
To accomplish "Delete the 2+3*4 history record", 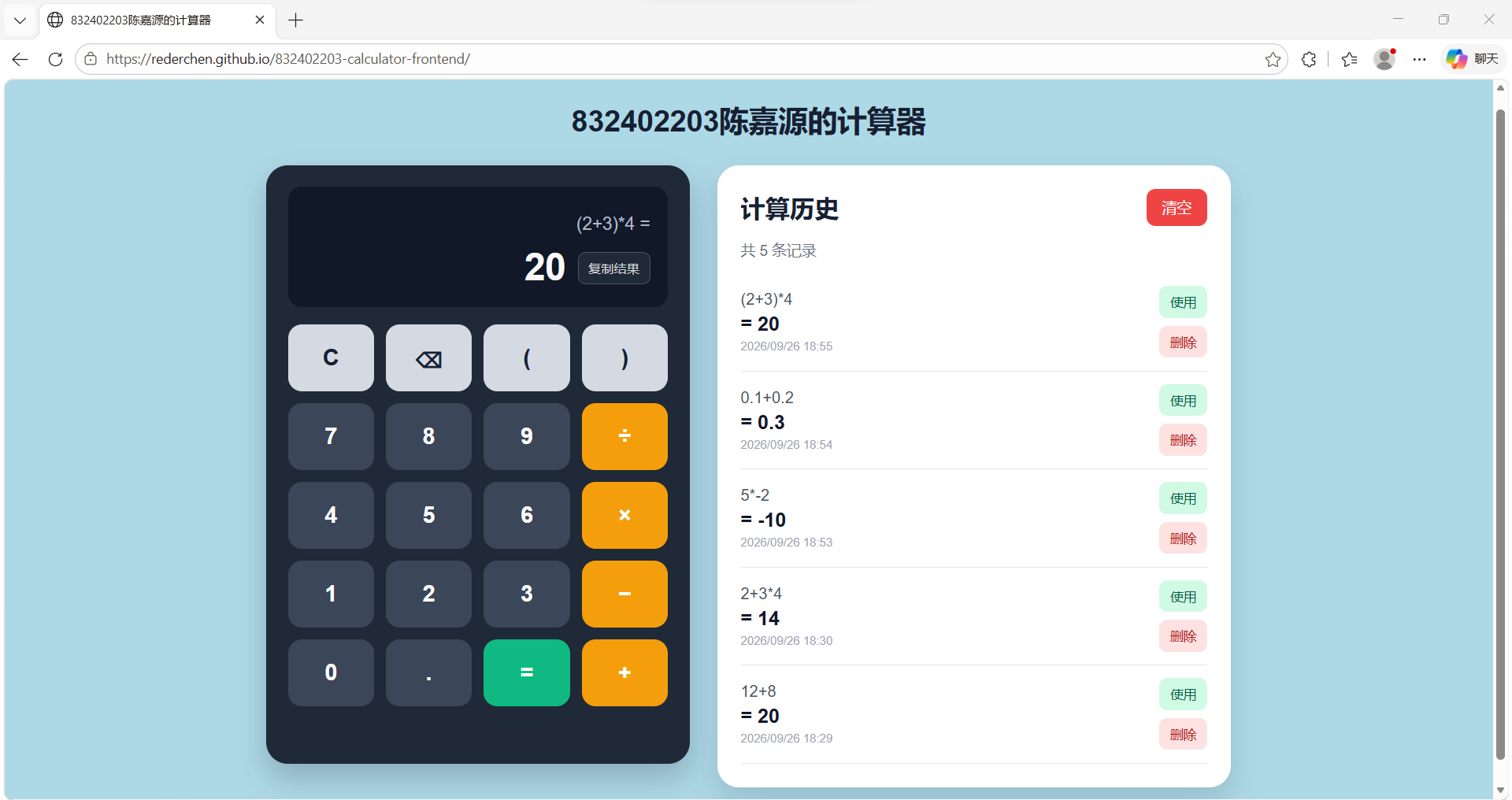I will [x=1183, y=636].
